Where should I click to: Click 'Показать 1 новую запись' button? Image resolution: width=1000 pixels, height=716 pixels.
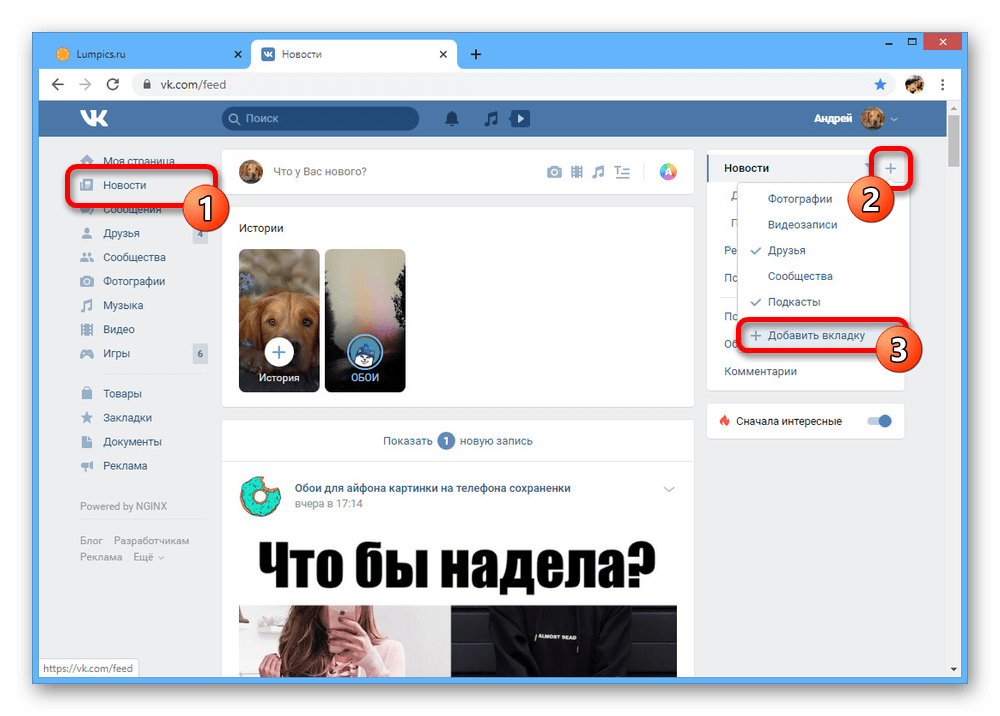[457, 441]
